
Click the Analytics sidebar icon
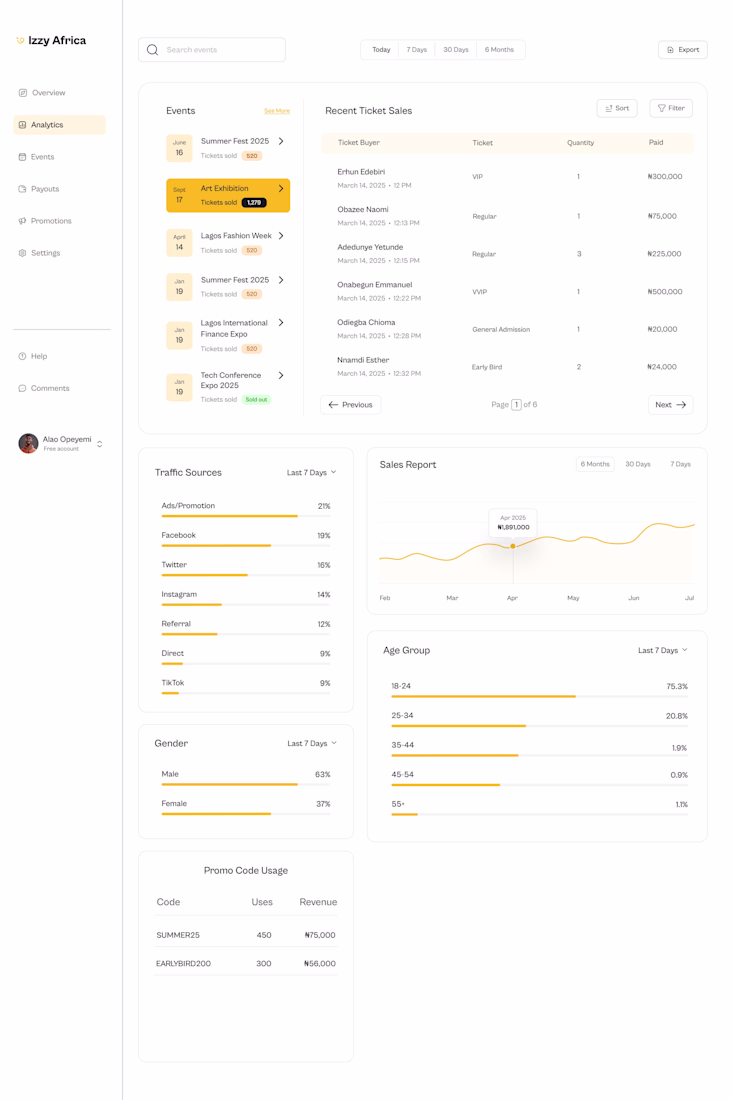[22, 125]
